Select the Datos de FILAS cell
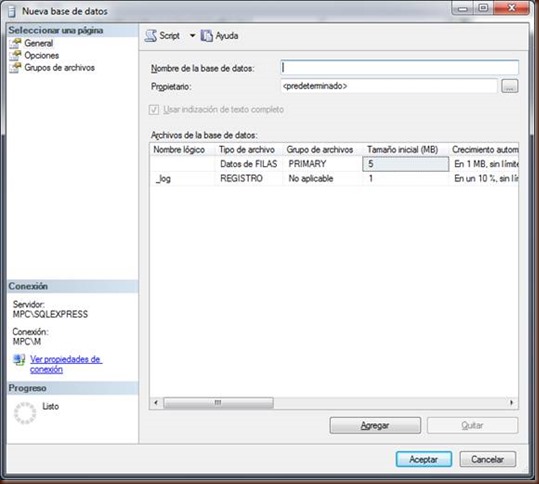Viewport: 539px width, 484px height. [249, 164]
